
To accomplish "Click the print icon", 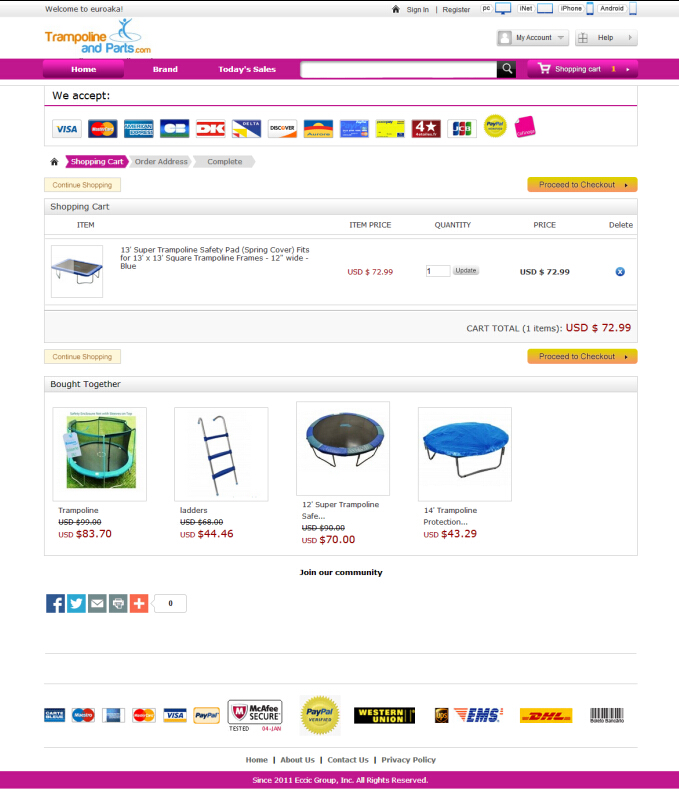I will 118,603.
